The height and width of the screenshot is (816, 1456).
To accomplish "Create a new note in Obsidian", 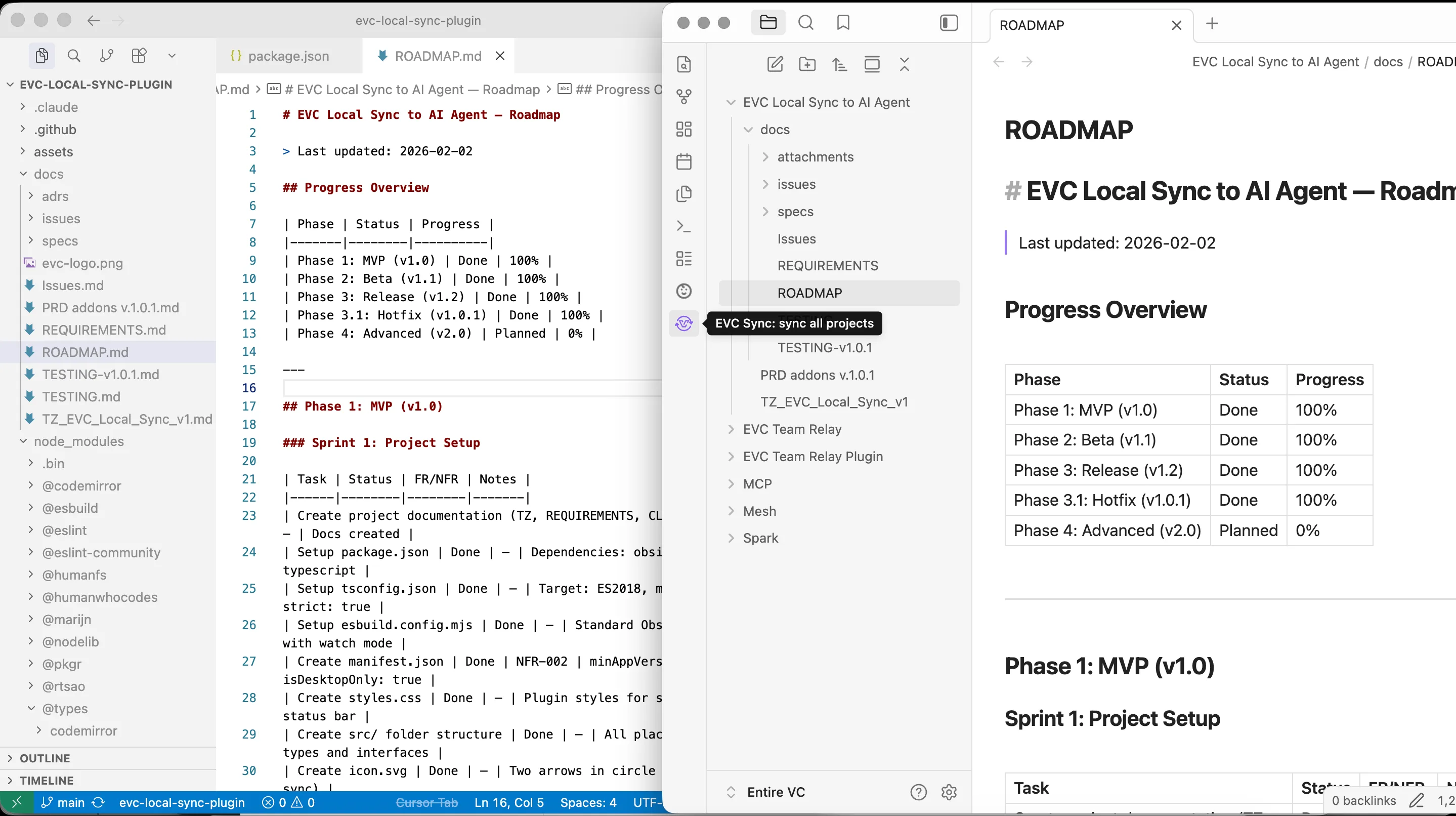I will tap(775, 64).
